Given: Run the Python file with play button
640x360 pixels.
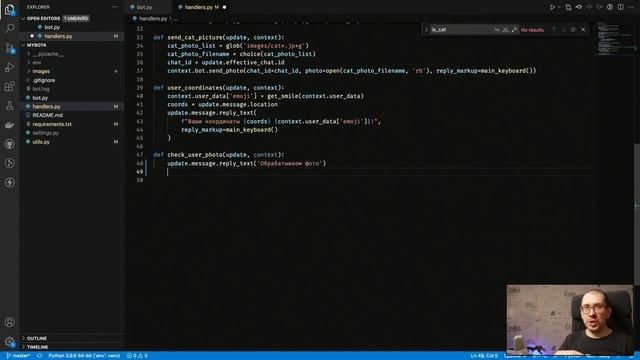Looking at the screenshot, I should 552,7.
